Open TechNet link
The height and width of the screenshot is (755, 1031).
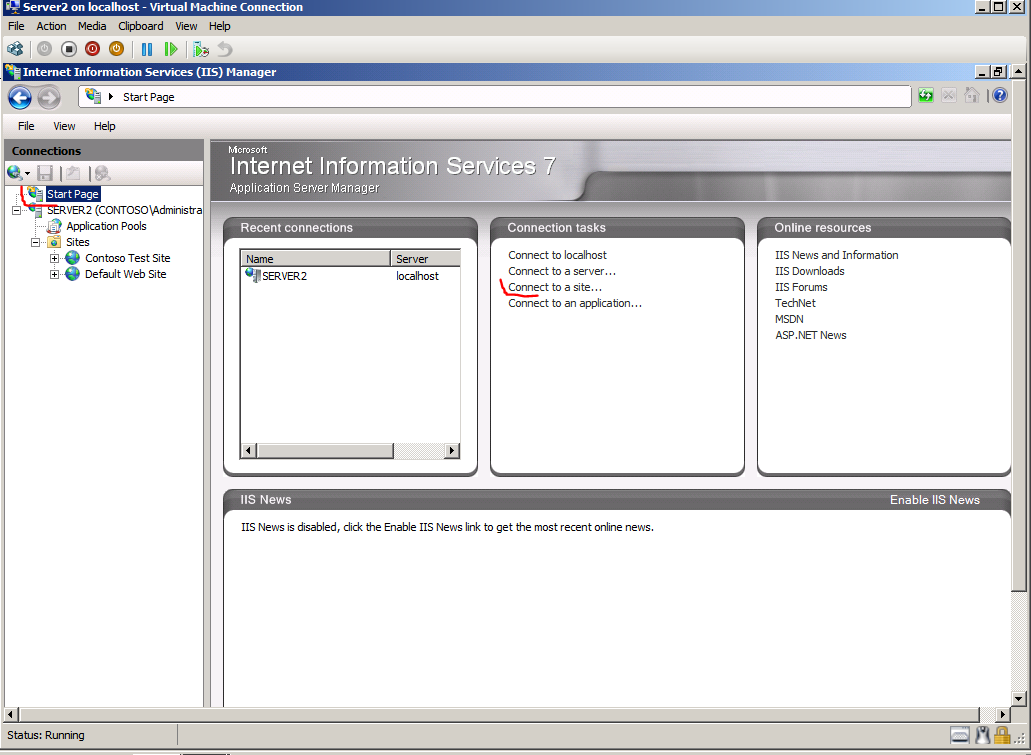(x=795, y=303)
